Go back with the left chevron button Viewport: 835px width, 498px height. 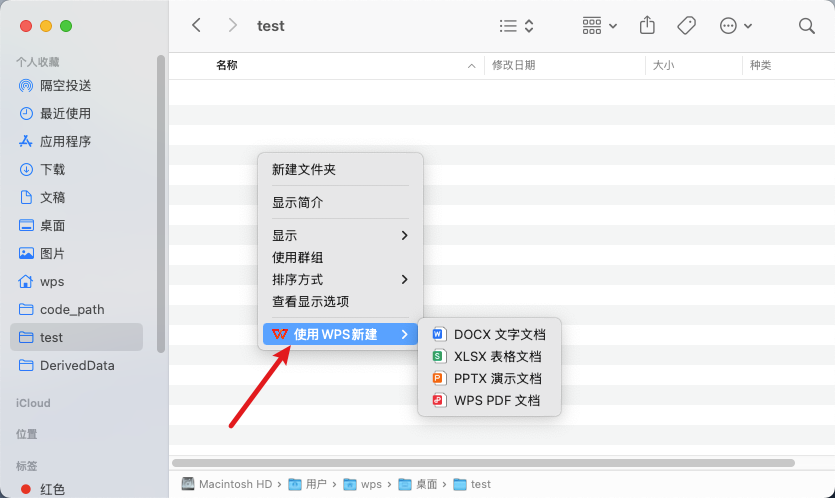197,25
